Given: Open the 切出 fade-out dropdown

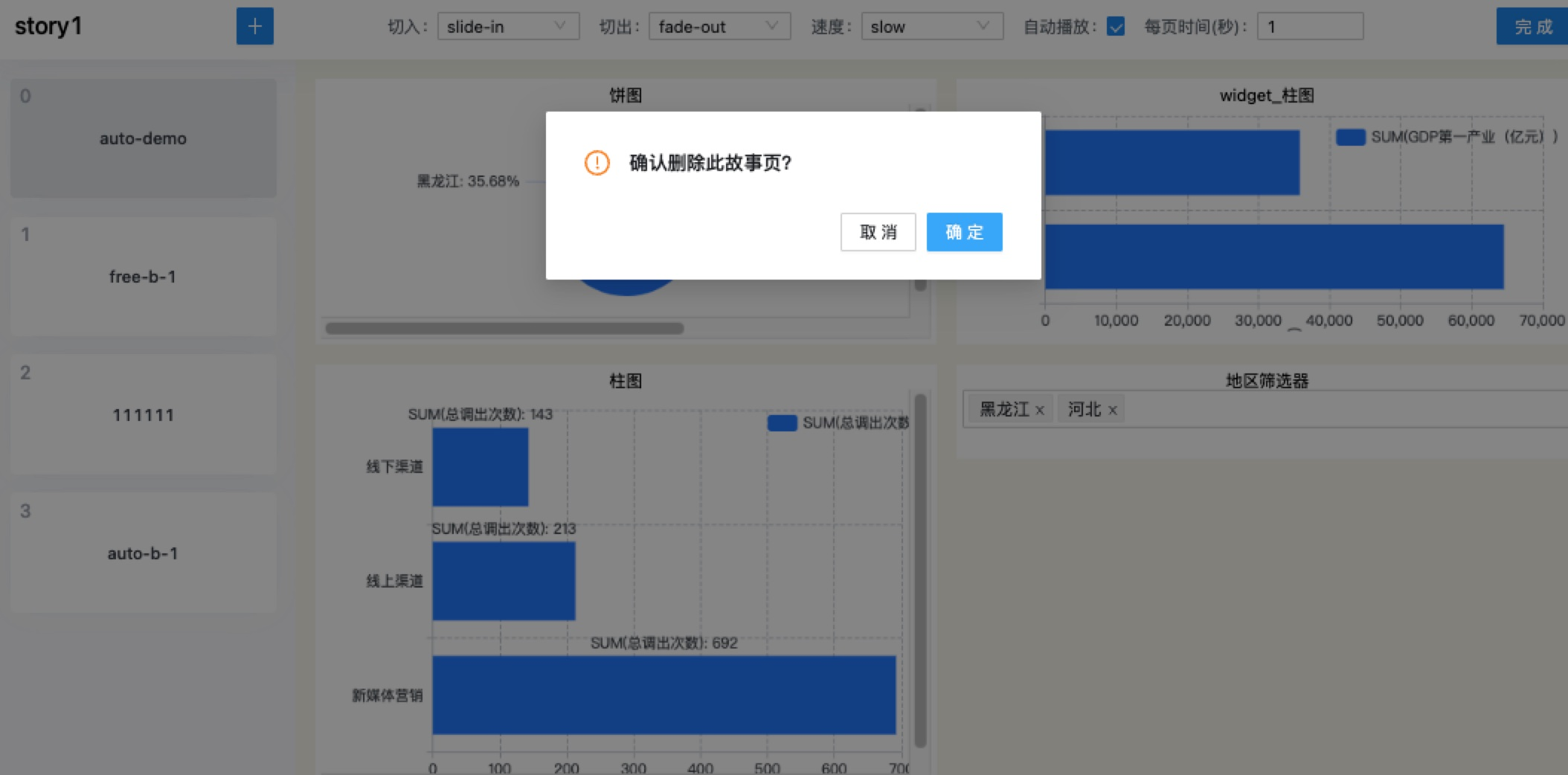Looking at the screenshot, I should [x=719, y=27].
